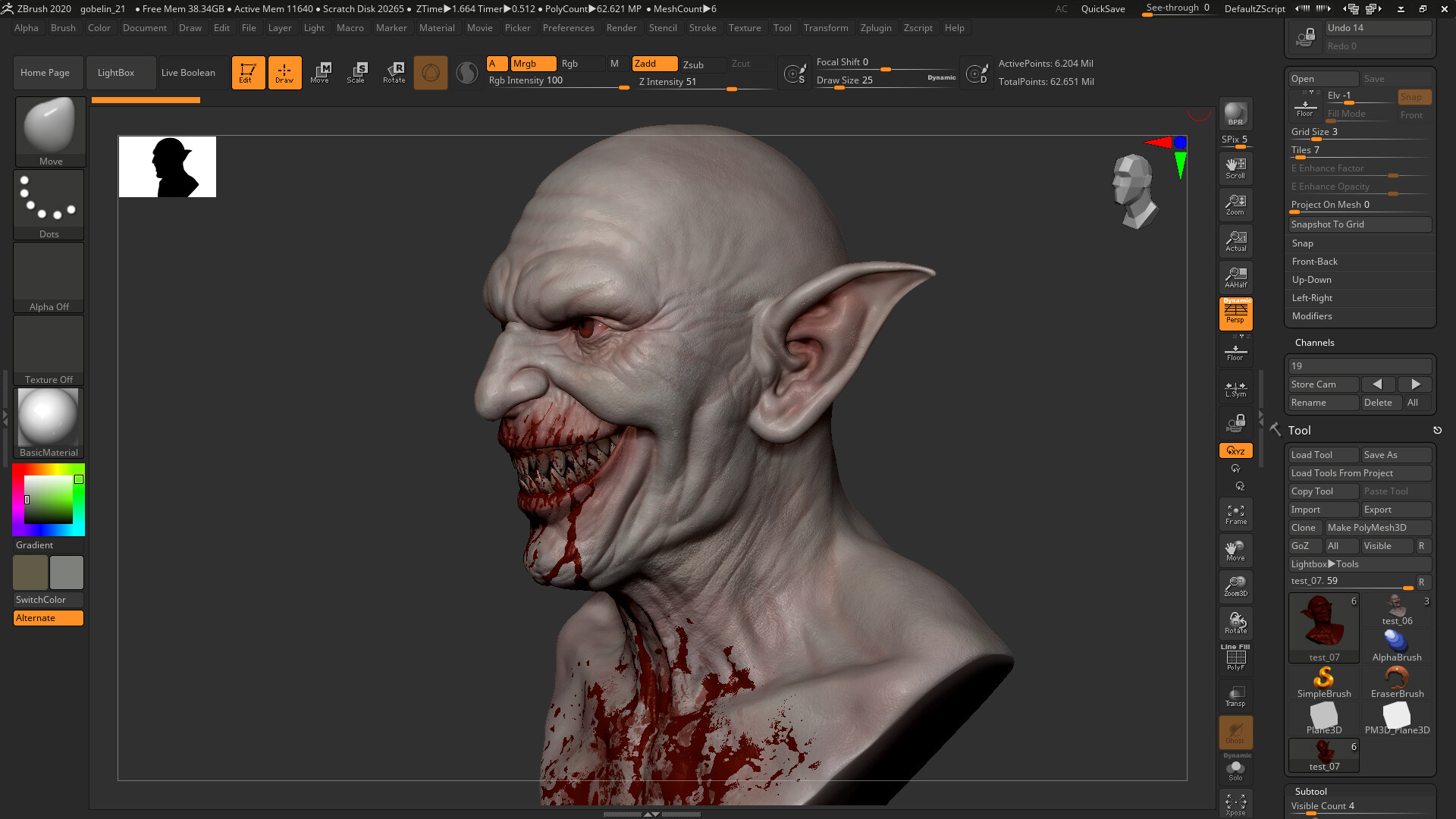Activate the Solo mode icon
1456x819 pixels.
pos(1235,770)
